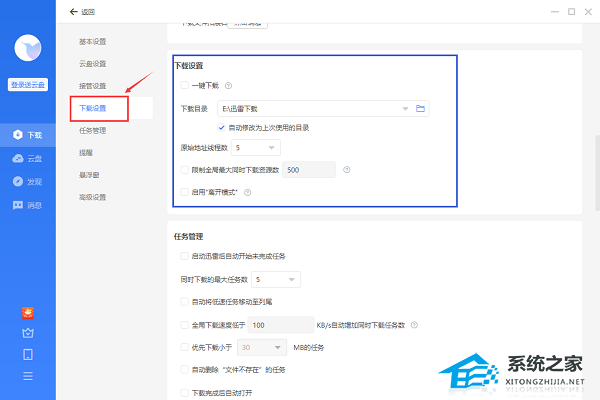Tick the 全局下载速度低于 checkbox
This screenshot has width=600, height=400.
tap(184, 325)
